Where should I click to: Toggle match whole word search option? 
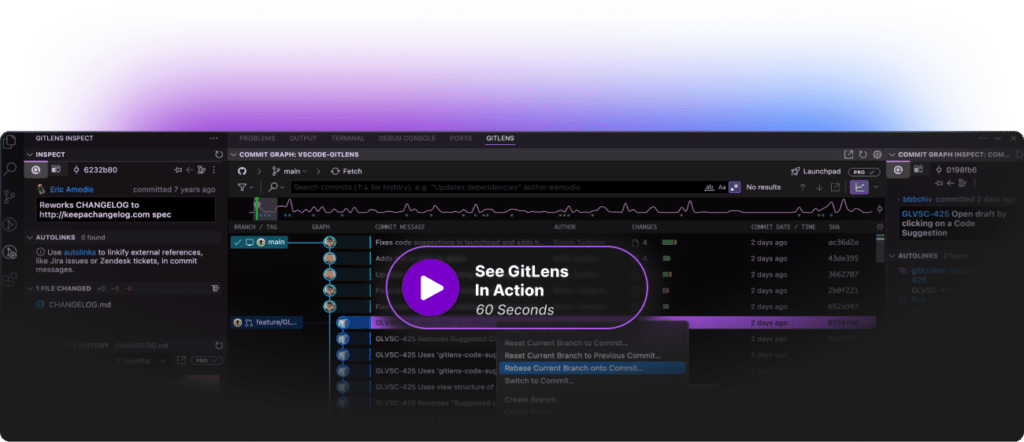709,187
